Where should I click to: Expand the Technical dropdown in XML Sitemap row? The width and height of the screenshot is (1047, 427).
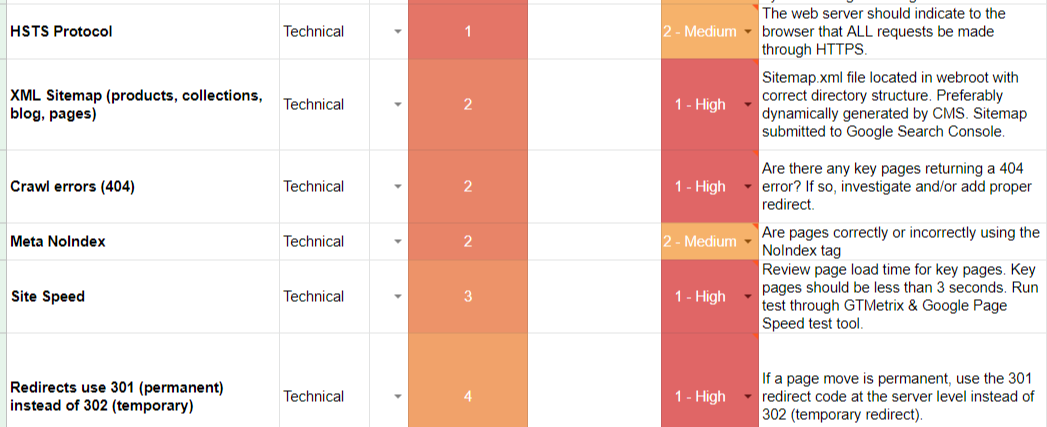(x=397, y=104)
